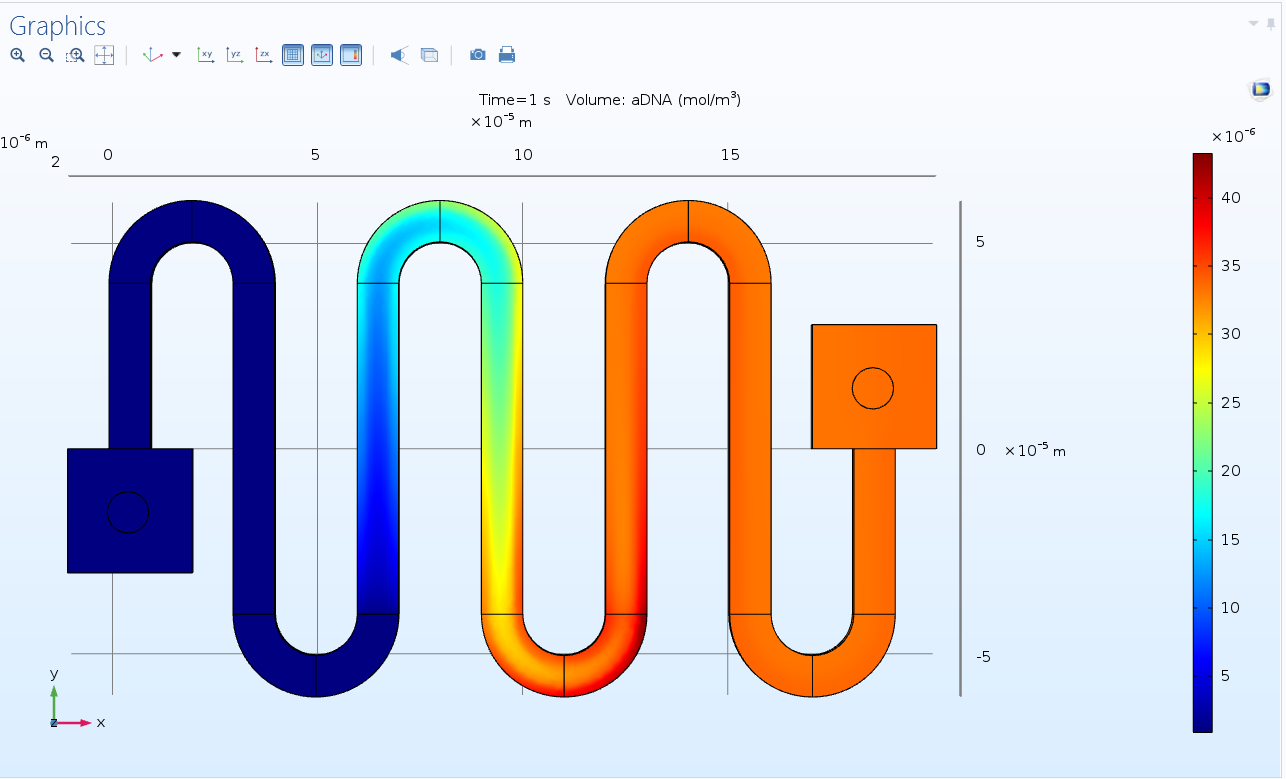Click the legend value 40
This screenshot has width=1286, height=779.
pos(1231,198)
